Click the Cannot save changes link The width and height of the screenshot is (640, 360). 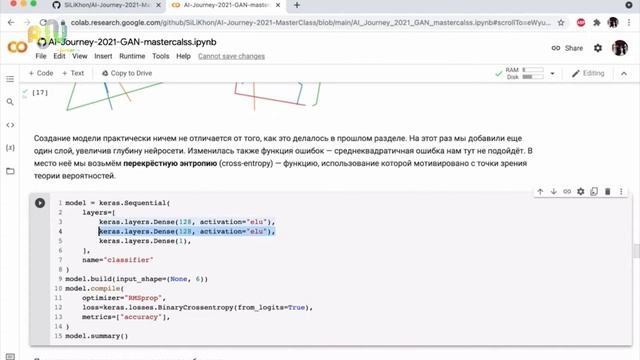tap(231, 56)
